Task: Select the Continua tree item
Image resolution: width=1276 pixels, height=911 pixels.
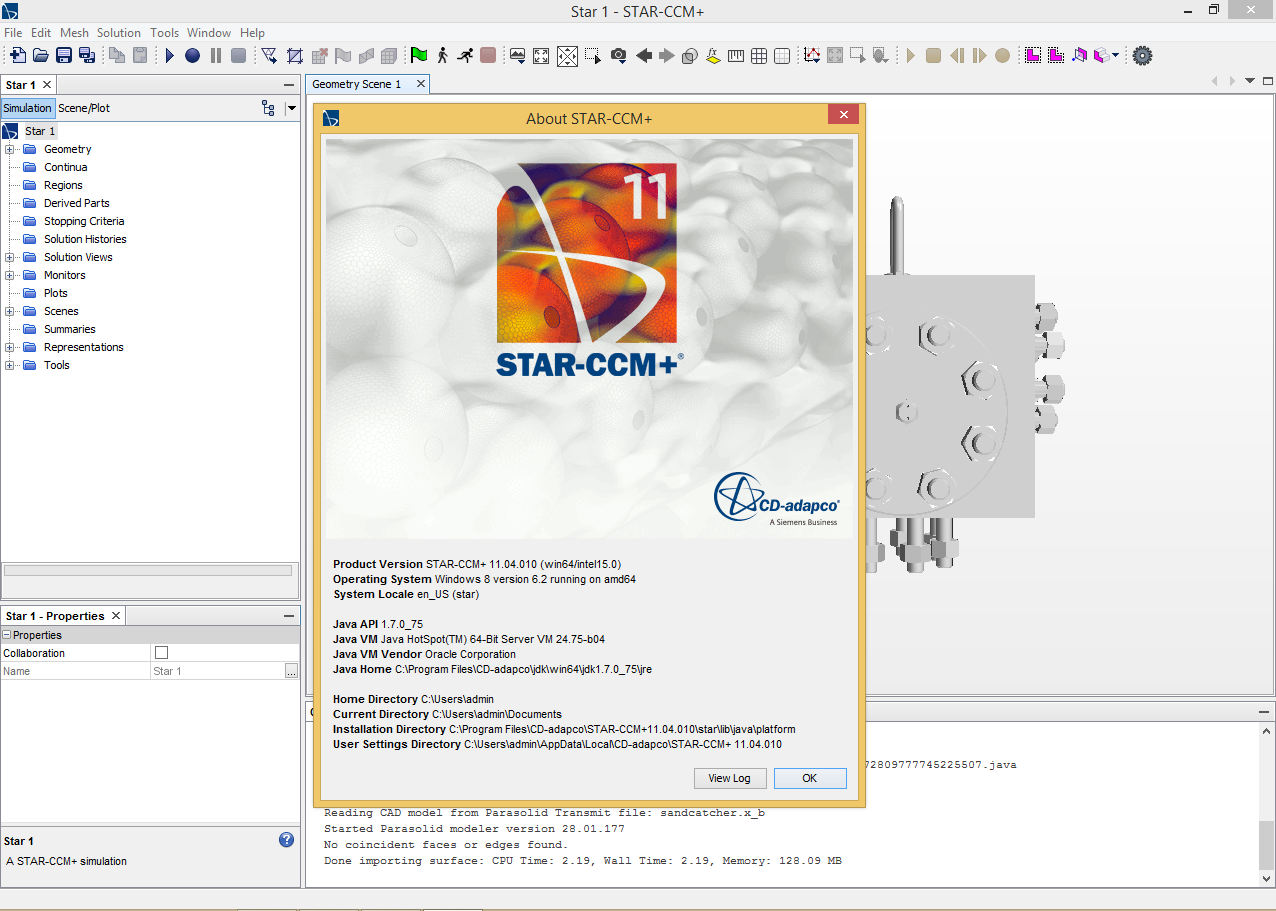Action: coord(65,167)
